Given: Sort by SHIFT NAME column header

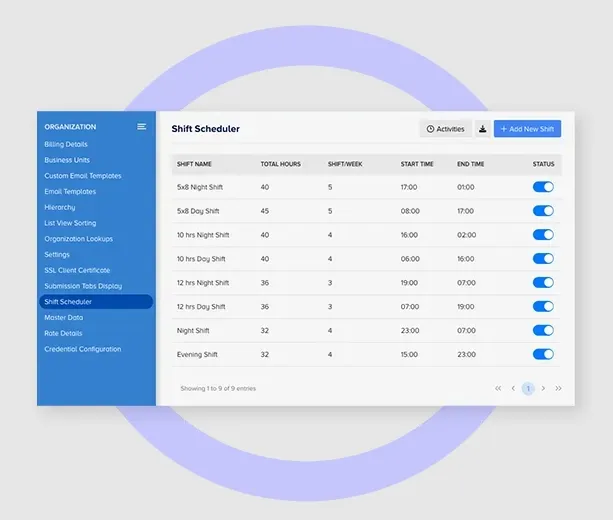Looking at the screenshot, I should (194, 164).
